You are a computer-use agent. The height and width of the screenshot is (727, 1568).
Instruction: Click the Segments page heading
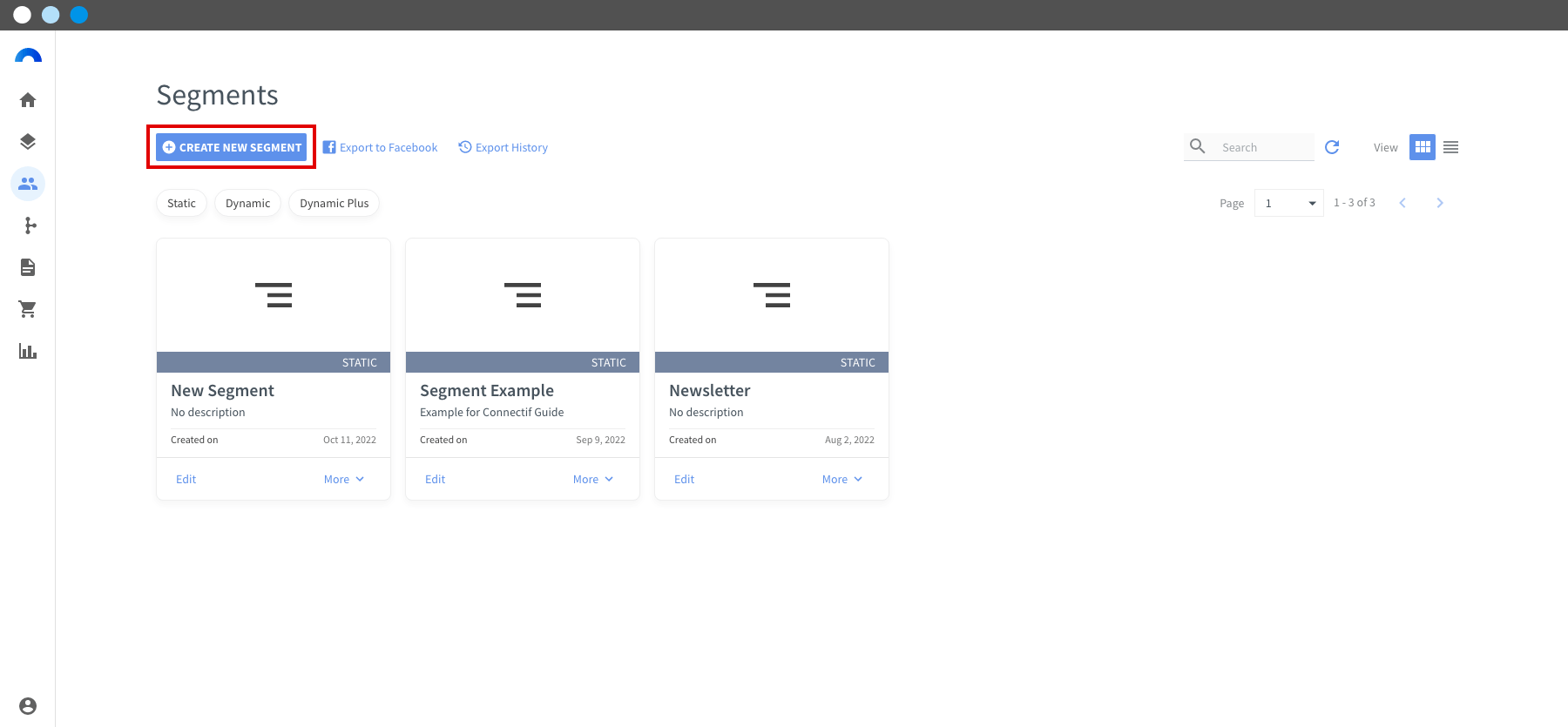coord(218,95)
